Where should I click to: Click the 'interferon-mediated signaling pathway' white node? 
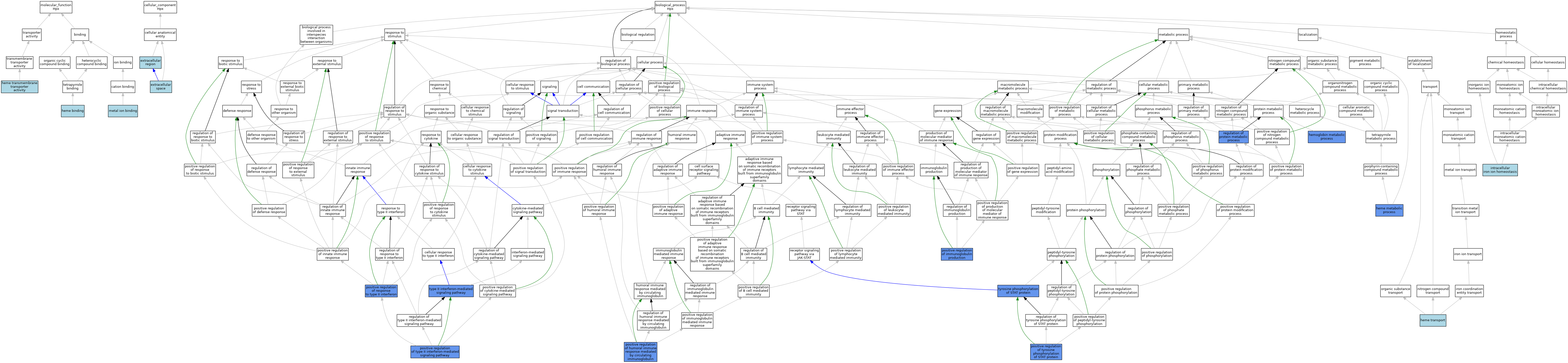pos(528,254)
